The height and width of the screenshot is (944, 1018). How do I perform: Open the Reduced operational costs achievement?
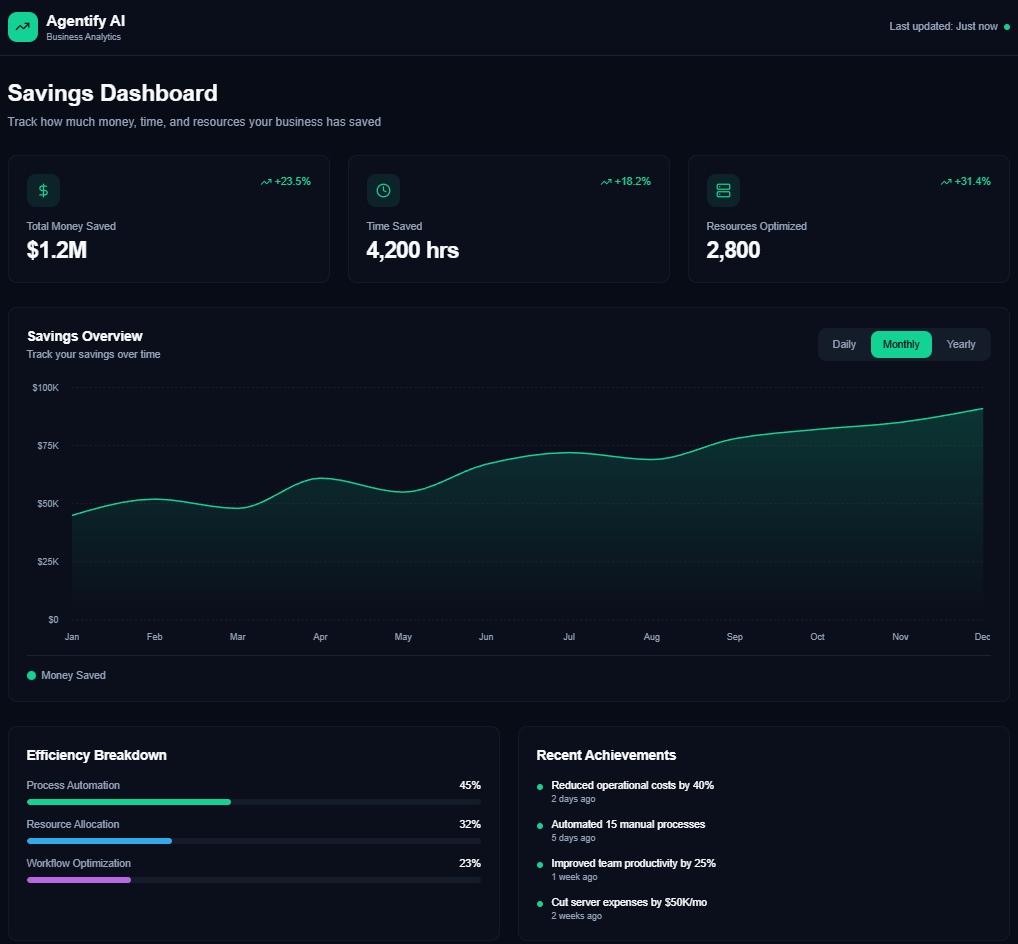(632, 785)
